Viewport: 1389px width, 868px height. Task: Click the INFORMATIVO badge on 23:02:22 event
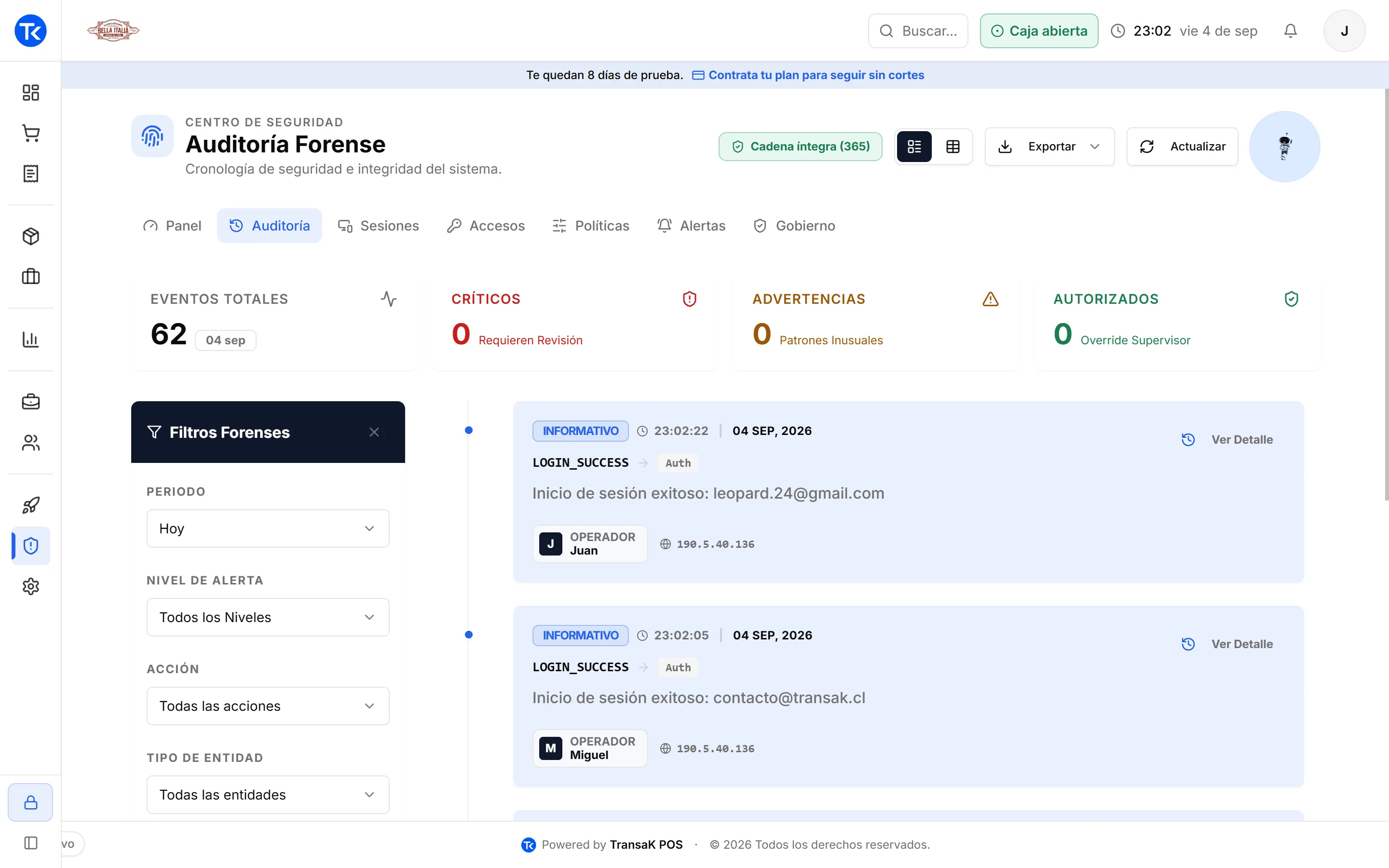pos(580,431)
